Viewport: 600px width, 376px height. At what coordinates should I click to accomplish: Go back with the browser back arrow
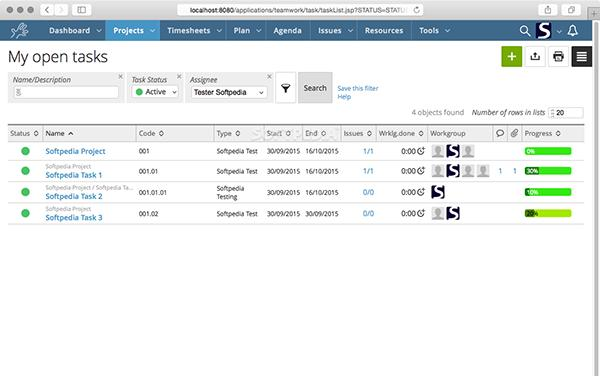(47, 10)
